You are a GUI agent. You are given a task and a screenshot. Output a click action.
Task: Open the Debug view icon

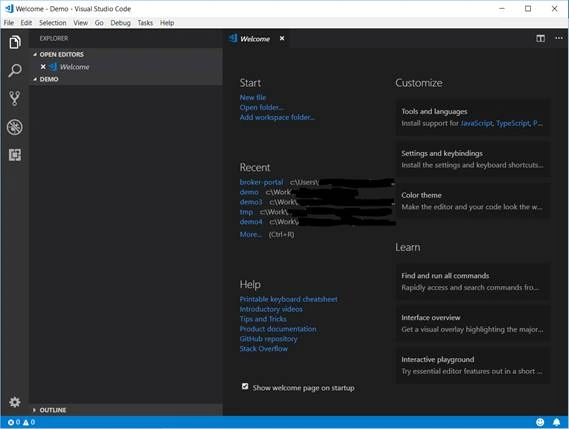tap(15, 127)
